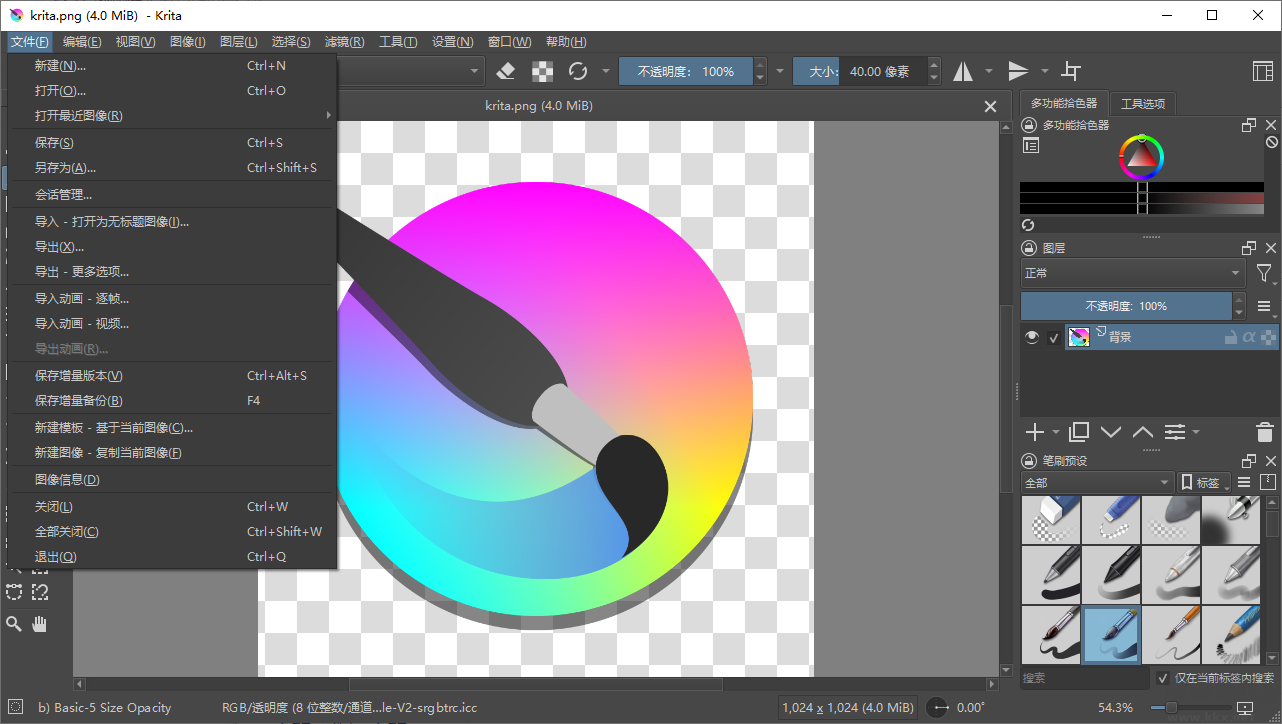Open the 正常 blending mode dropdown
Screen dimensions: 1282x724
coord(1132,273)
